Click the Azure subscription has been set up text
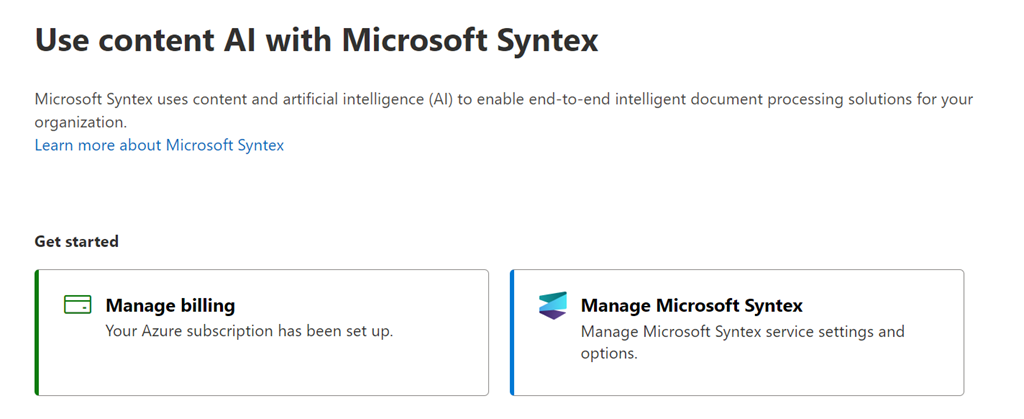 [x=249, y=330]
